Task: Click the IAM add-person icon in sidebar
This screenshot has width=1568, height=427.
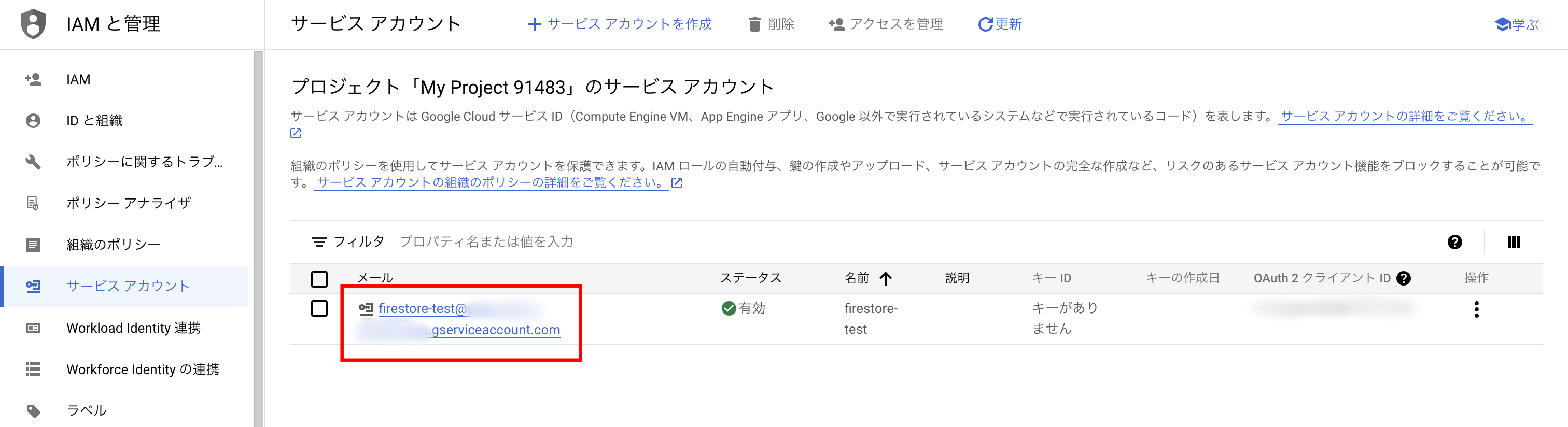Action: 33,79
